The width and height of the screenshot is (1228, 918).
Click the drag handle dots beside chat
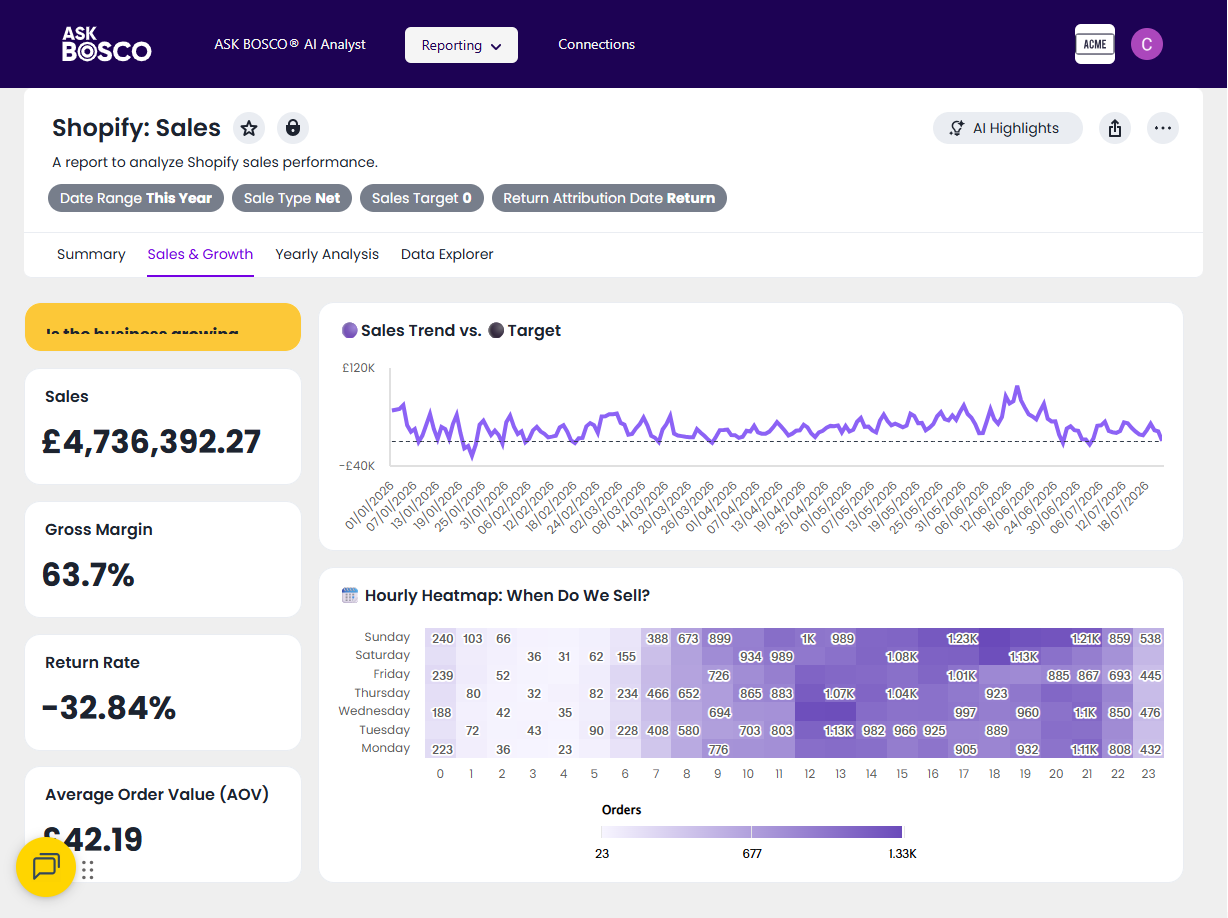point(88,870)
